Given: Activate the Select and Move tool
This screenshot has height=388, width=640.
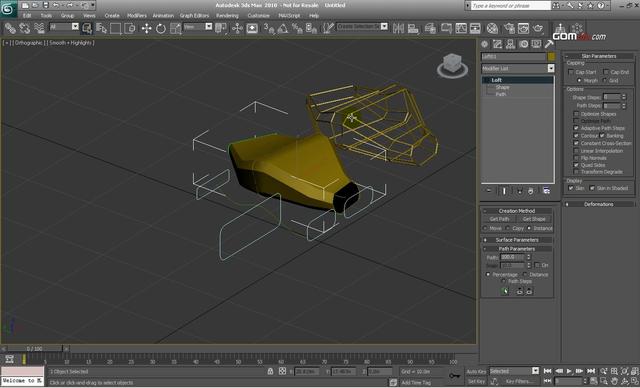Looking at the screenshot, I should click(146, 28).
